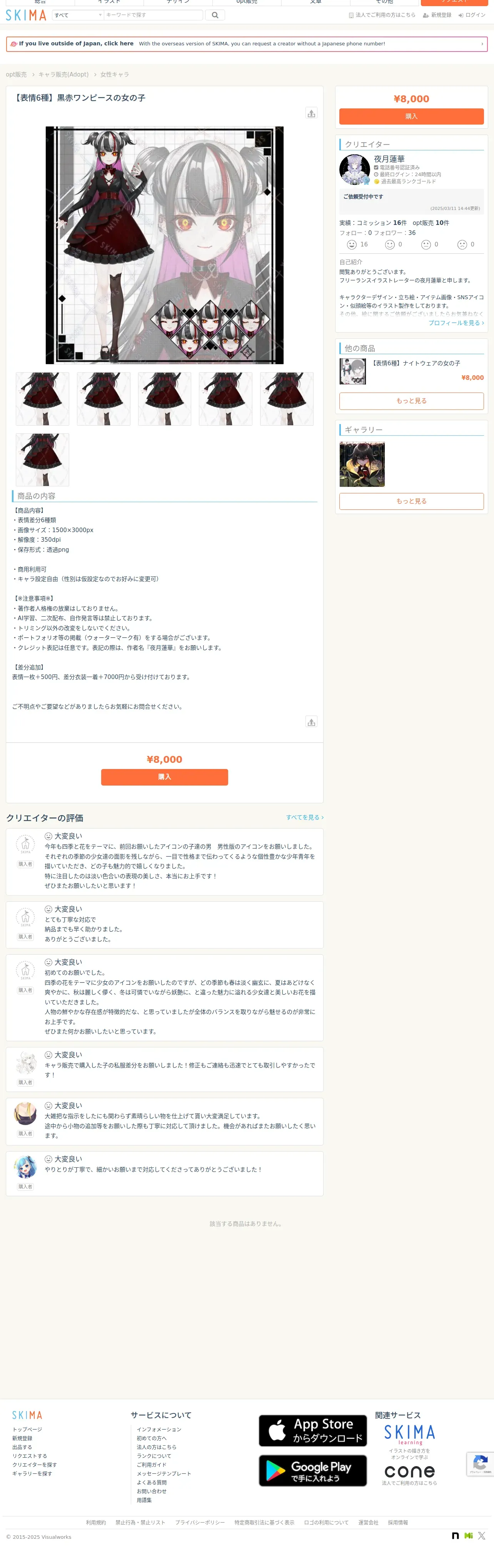Screen dimensions: 494x1568
Task: Expand overseas banner right chevron
Action: (482, 44)
